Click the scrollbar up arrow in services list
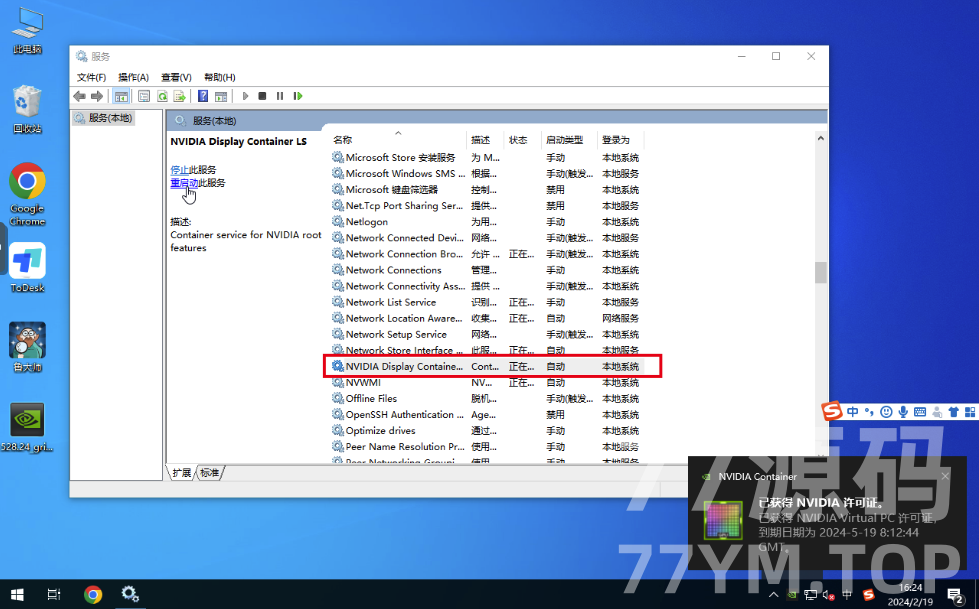 tap(820, 139)
